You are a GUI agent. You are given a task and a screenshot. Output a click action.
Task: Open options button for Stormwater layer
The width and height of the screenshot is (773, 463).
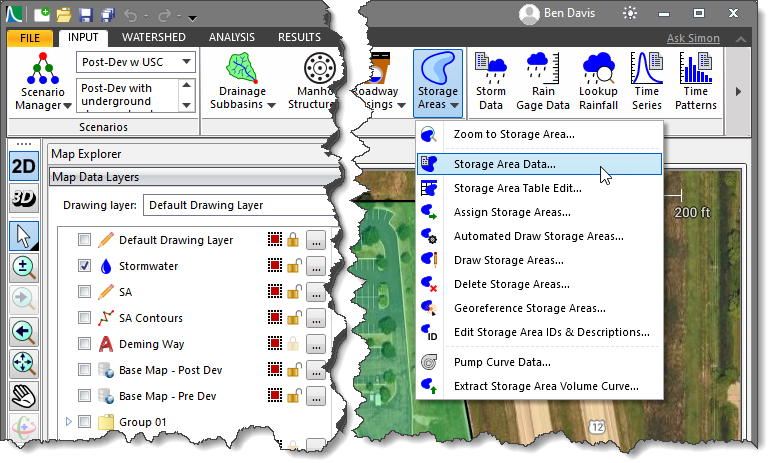click(x=316, y=266)
